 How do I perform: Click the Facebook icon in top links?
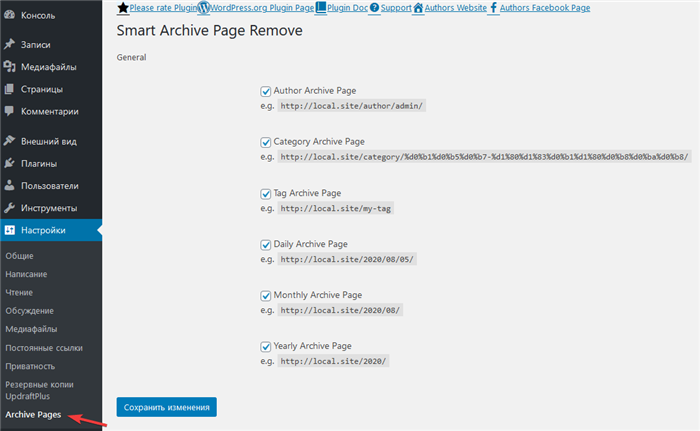pyautogui.click(x=493, y=8)
